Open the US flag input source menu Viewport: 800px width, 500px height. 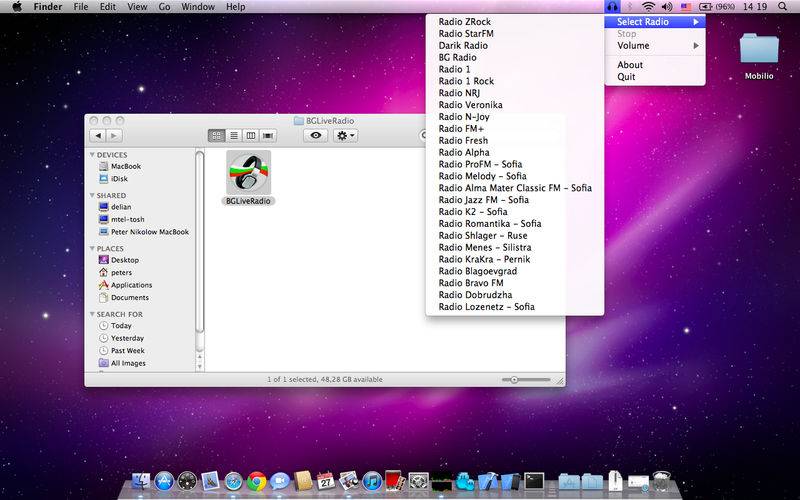click(x=686, y=7)
